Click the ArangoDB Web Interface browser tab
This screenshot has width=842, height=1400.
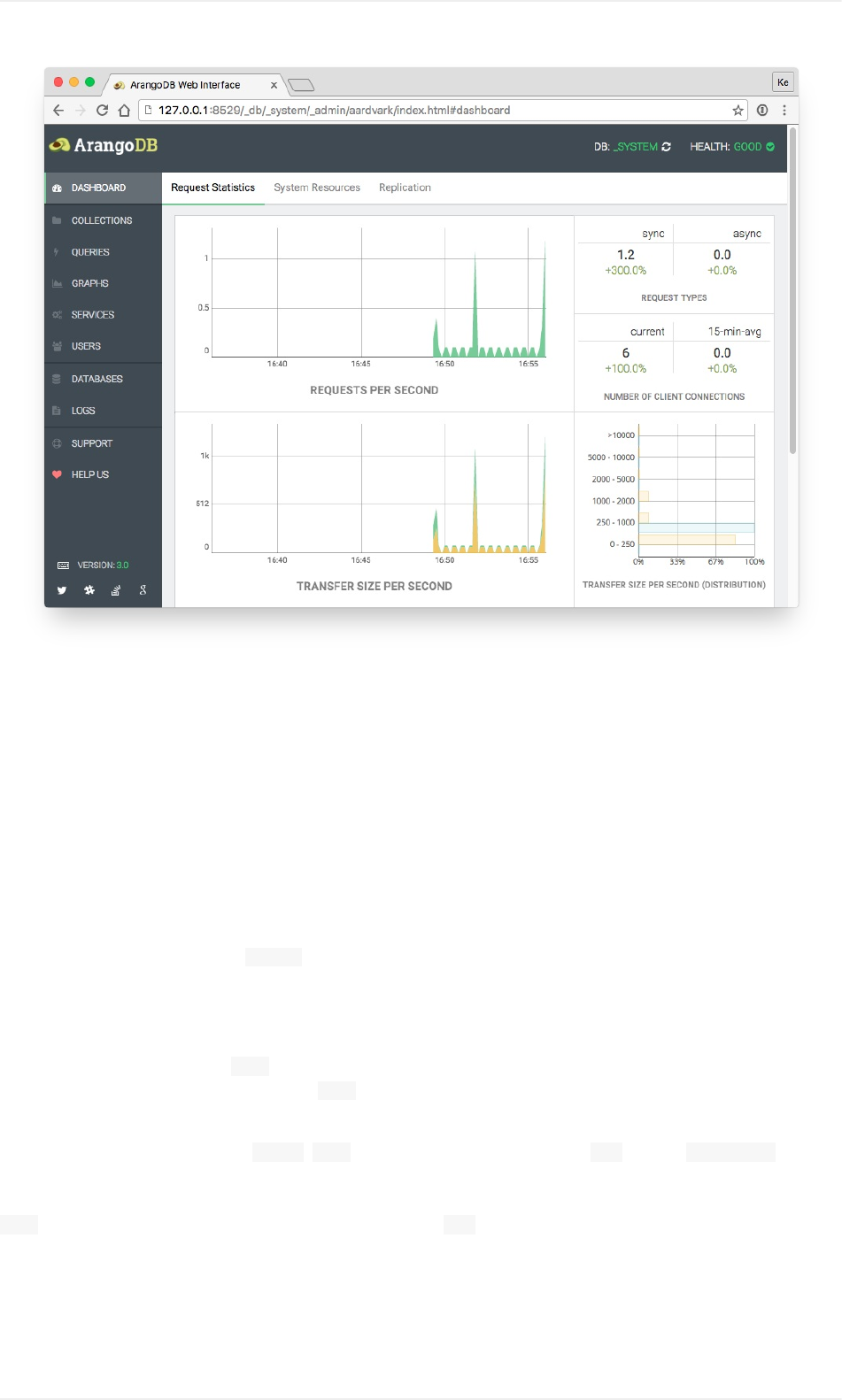coord(195,85)
